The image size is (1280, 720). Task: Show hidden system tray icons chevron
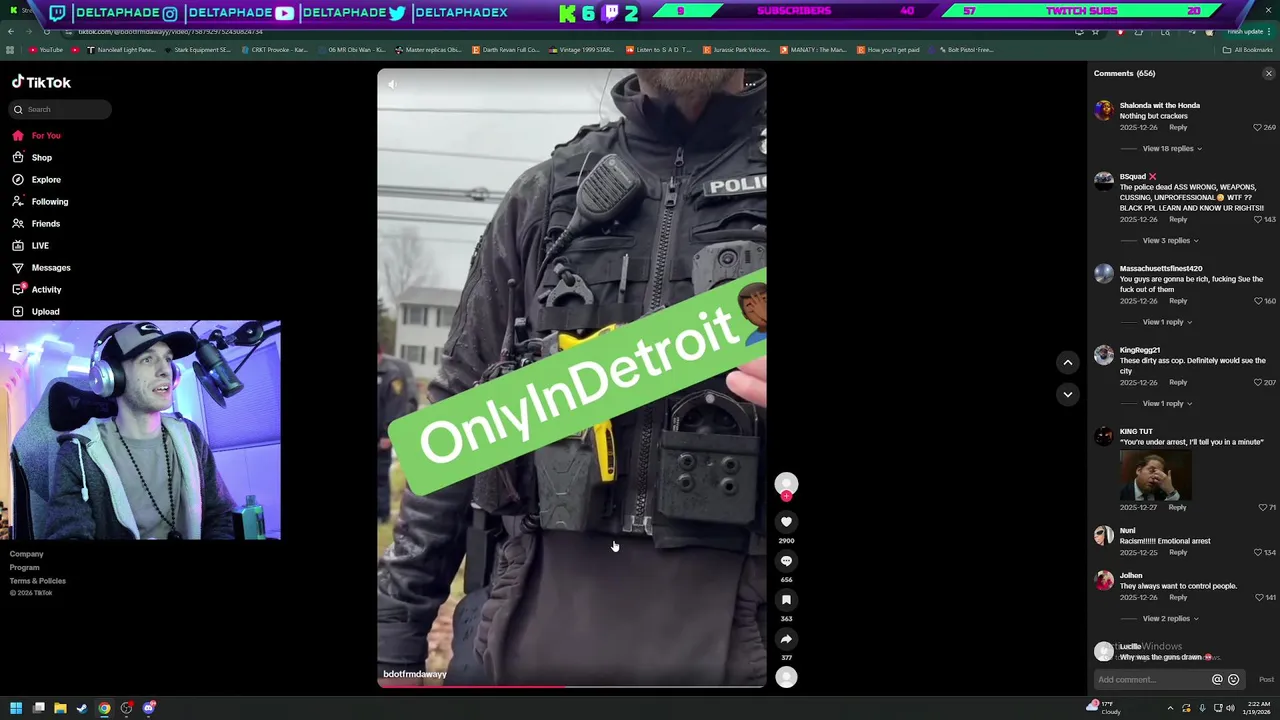[x=1170, y=708]
